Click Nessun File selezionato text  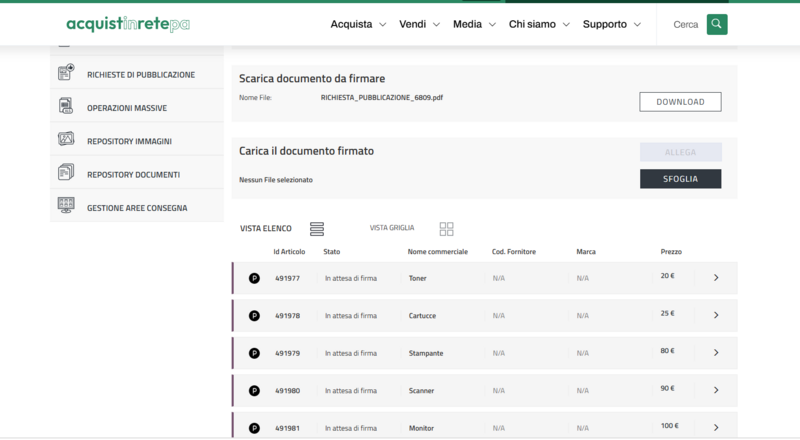[x=276, y=180]
